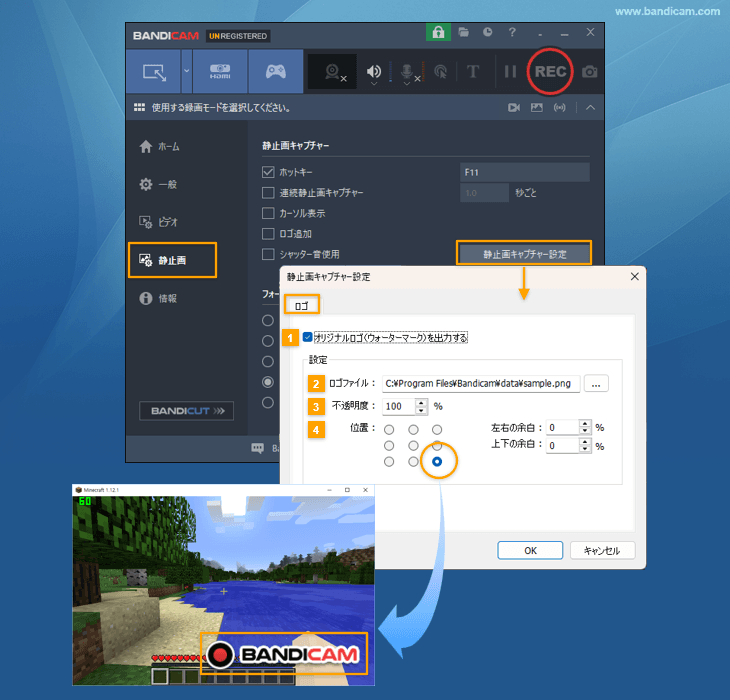This screenshot has width=730, height=700.
Task: Click the pause recording button
Action: pos(510,72)
